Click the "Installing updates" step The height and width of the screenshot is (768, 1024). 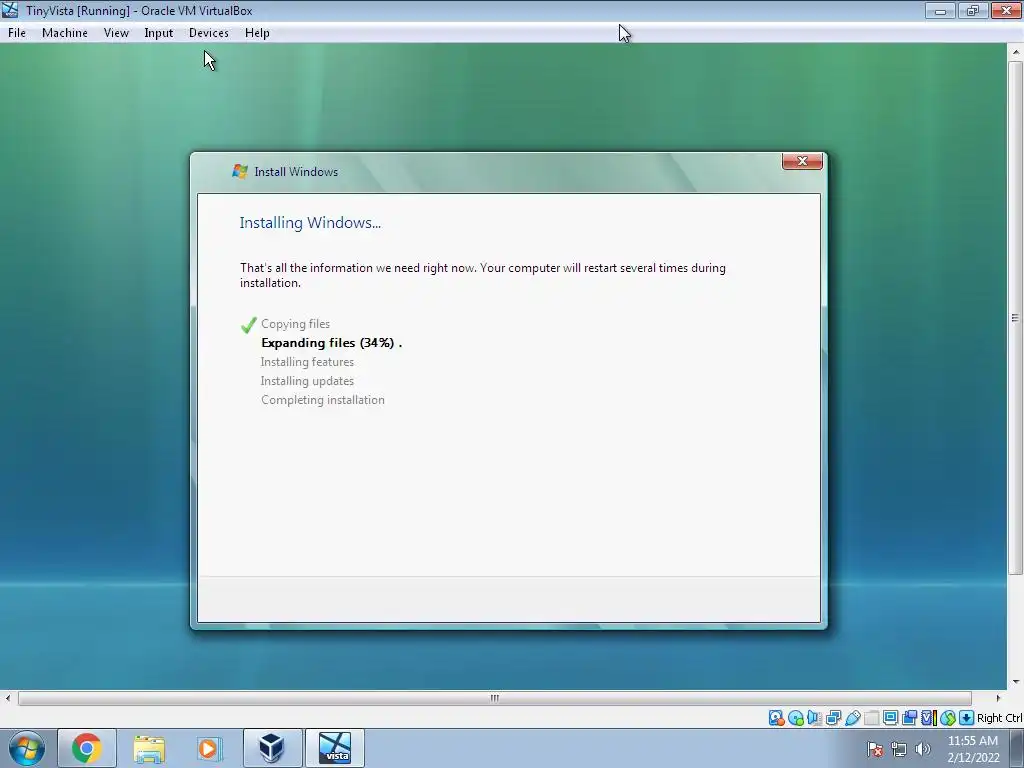(307, 381)
